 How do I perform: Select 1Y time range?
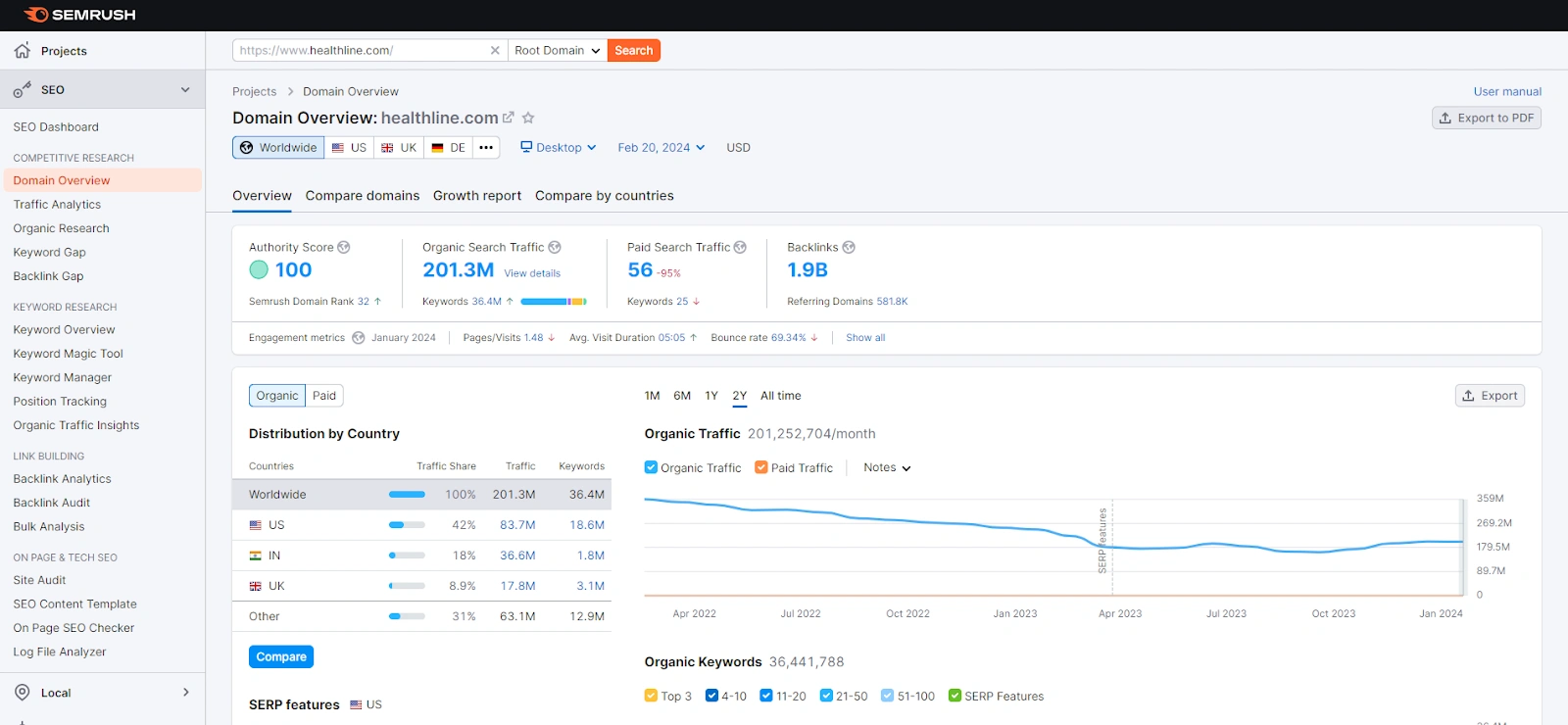pos(711,396)
